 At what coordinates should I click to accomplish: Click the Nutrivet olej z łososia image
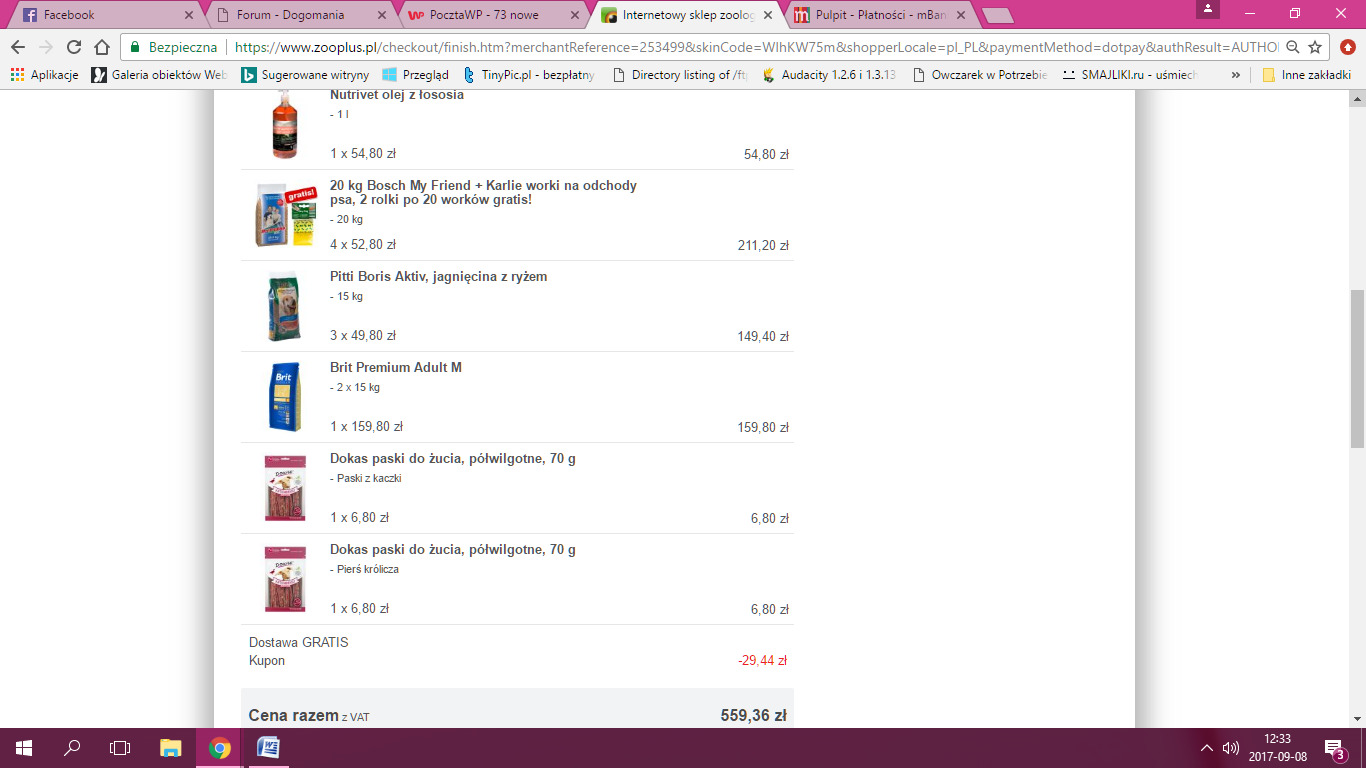point(286,124)
